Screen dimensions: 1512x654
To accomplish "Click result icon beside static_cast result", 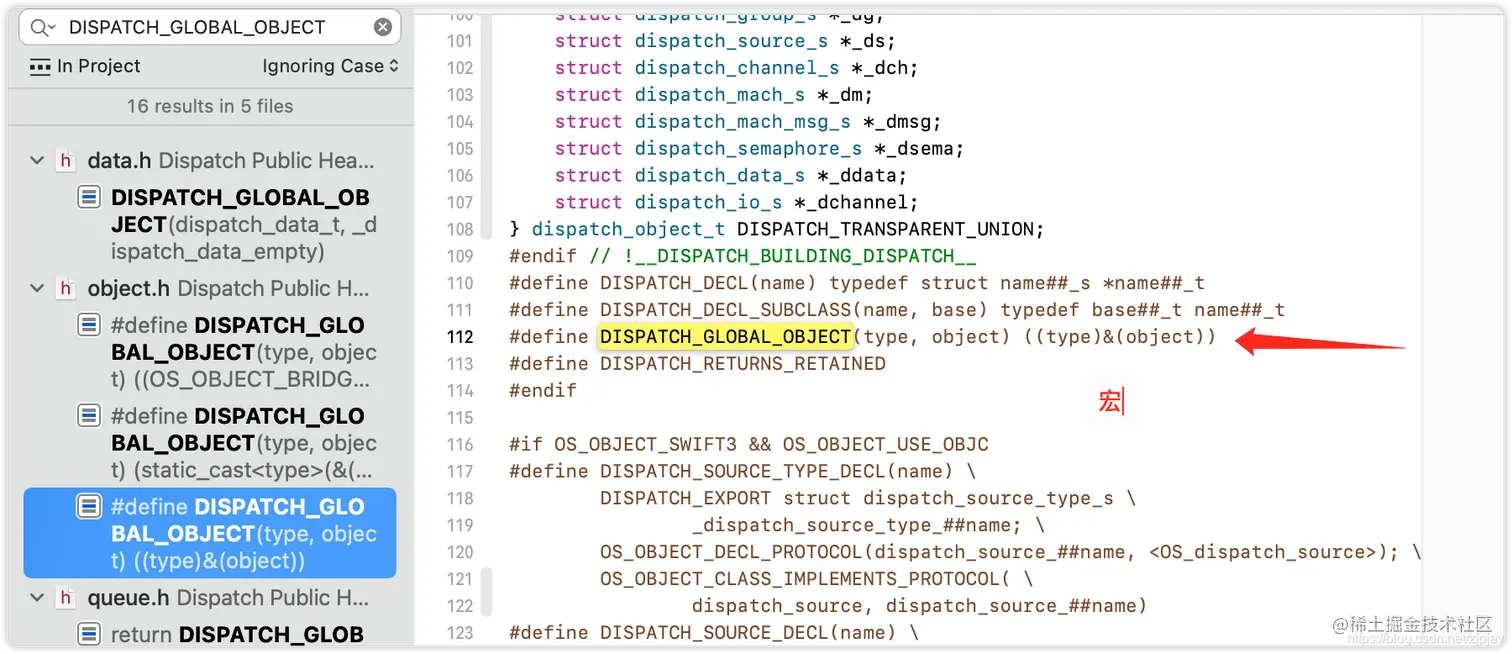I will pos(89,416).
